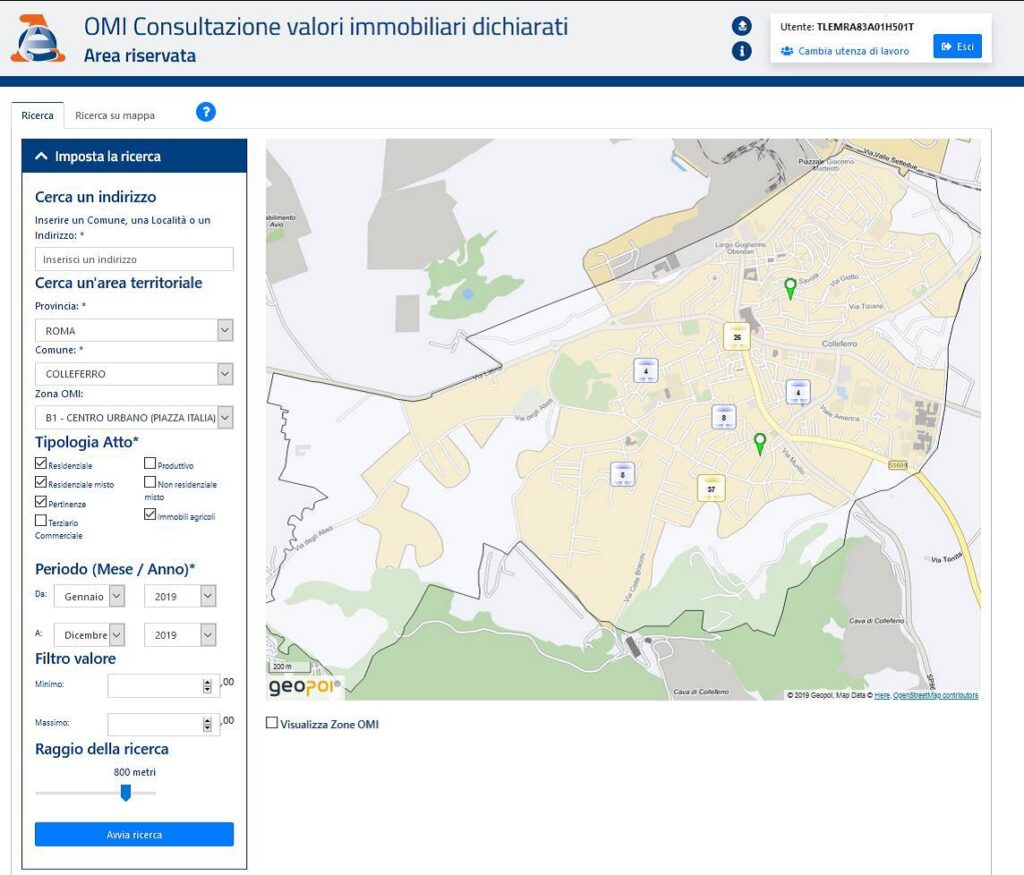Open the end month dropdown Dicembre
Screen dimensions: 1024x875
point(89,635)
